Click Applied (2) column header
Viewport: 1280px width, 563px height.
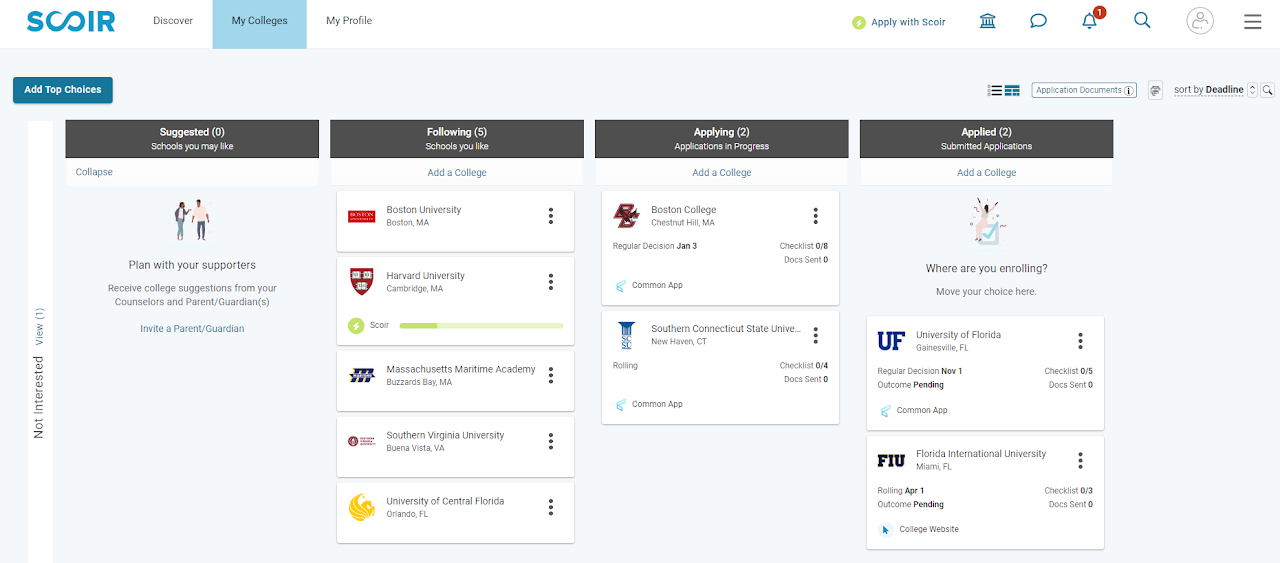pyautogui.click(x=986, y=139)
